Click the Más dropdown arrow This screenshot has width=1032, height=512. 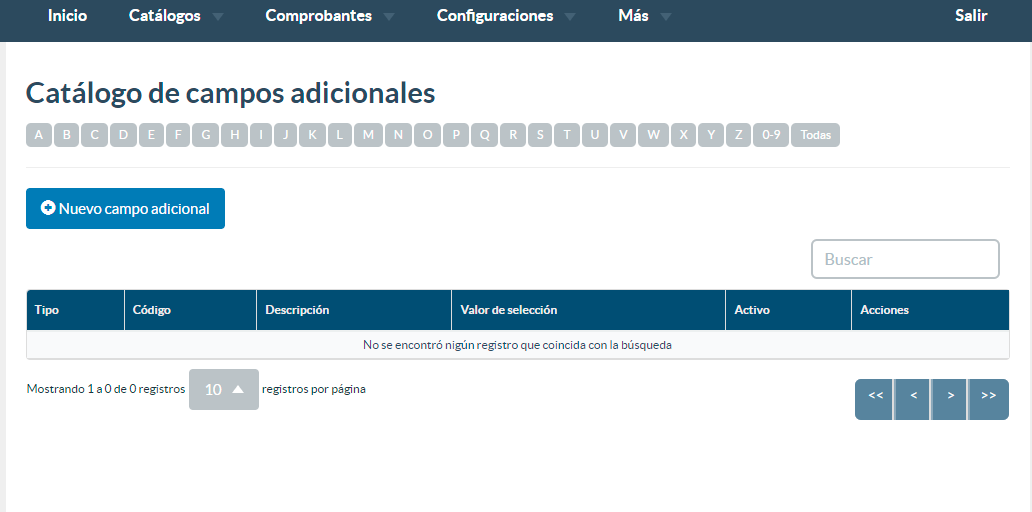(x=665, y=17)
